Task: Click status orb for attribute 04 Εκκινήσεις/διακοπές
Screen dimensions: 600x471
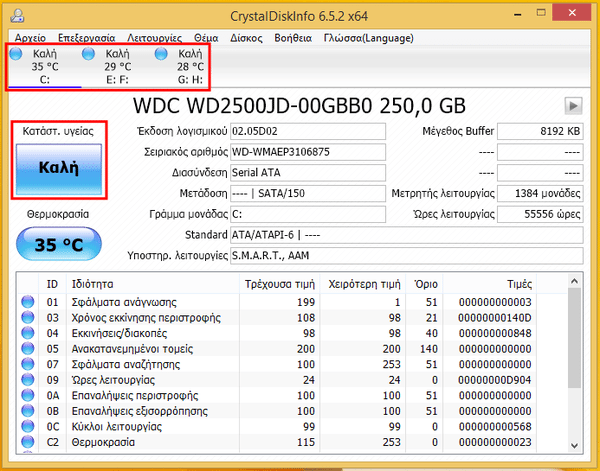Action: coord(28,333)
